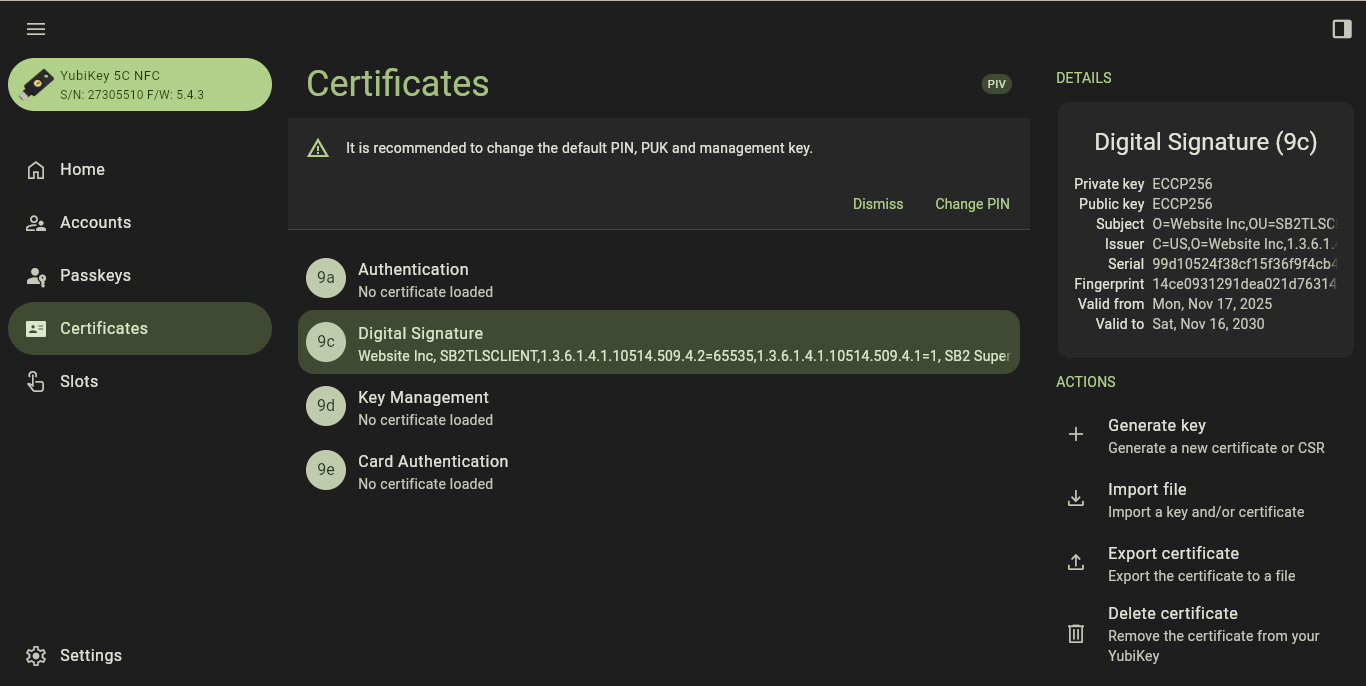
Task: Click the YubiKey 5C NFC device card
Action: [140, 85]
